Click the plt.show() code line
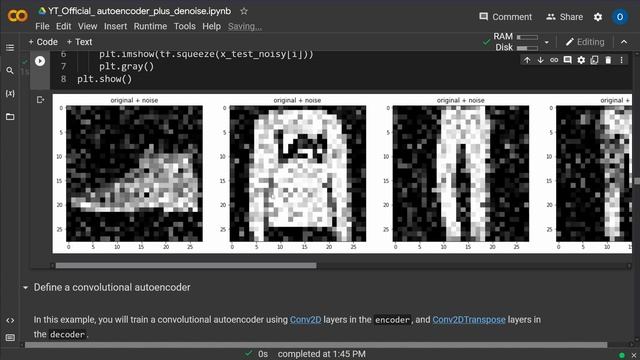Screen dimensions: 640x360 [x=105, y=79]
